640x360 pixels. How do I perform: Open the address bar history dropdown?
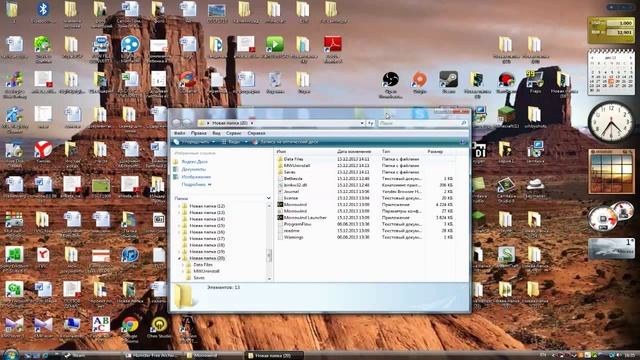[362, 123]
